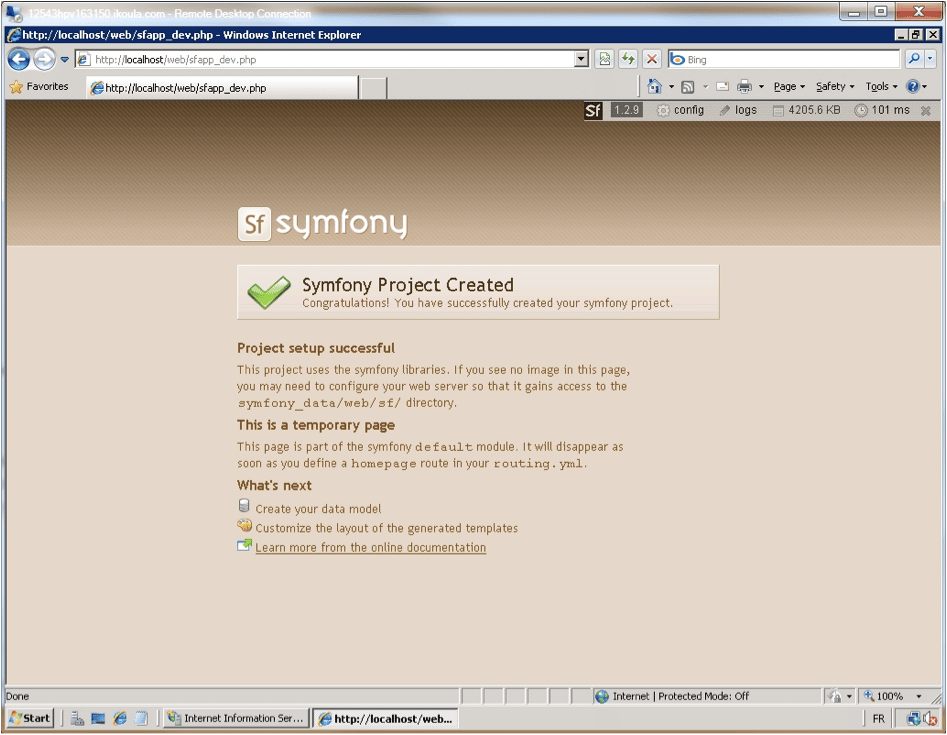Switch to http://localhost/web taskbar window

point(386,719)
